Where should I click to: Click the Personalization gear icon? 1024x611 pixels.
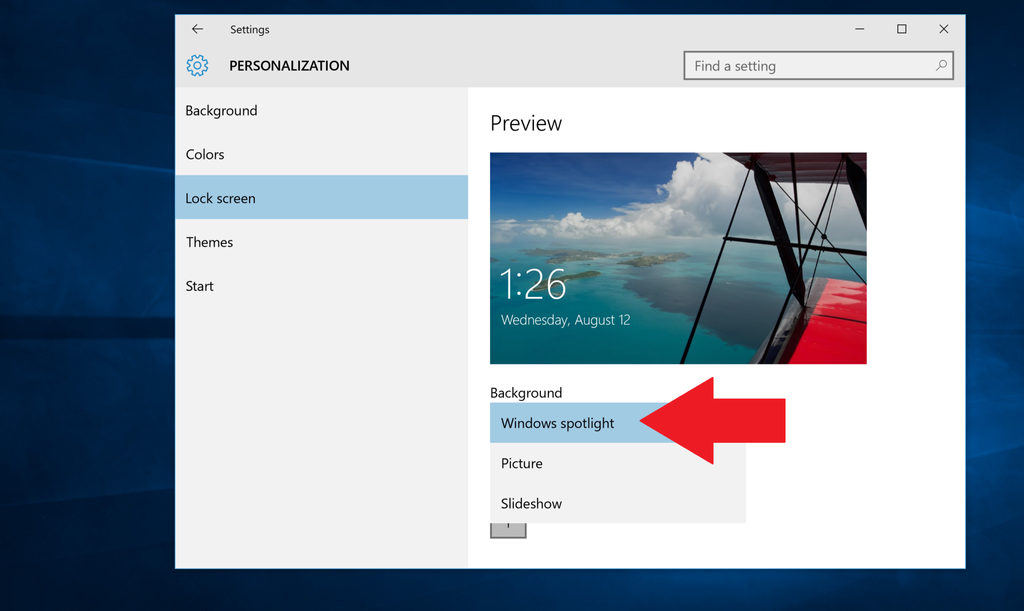(197, 65)
